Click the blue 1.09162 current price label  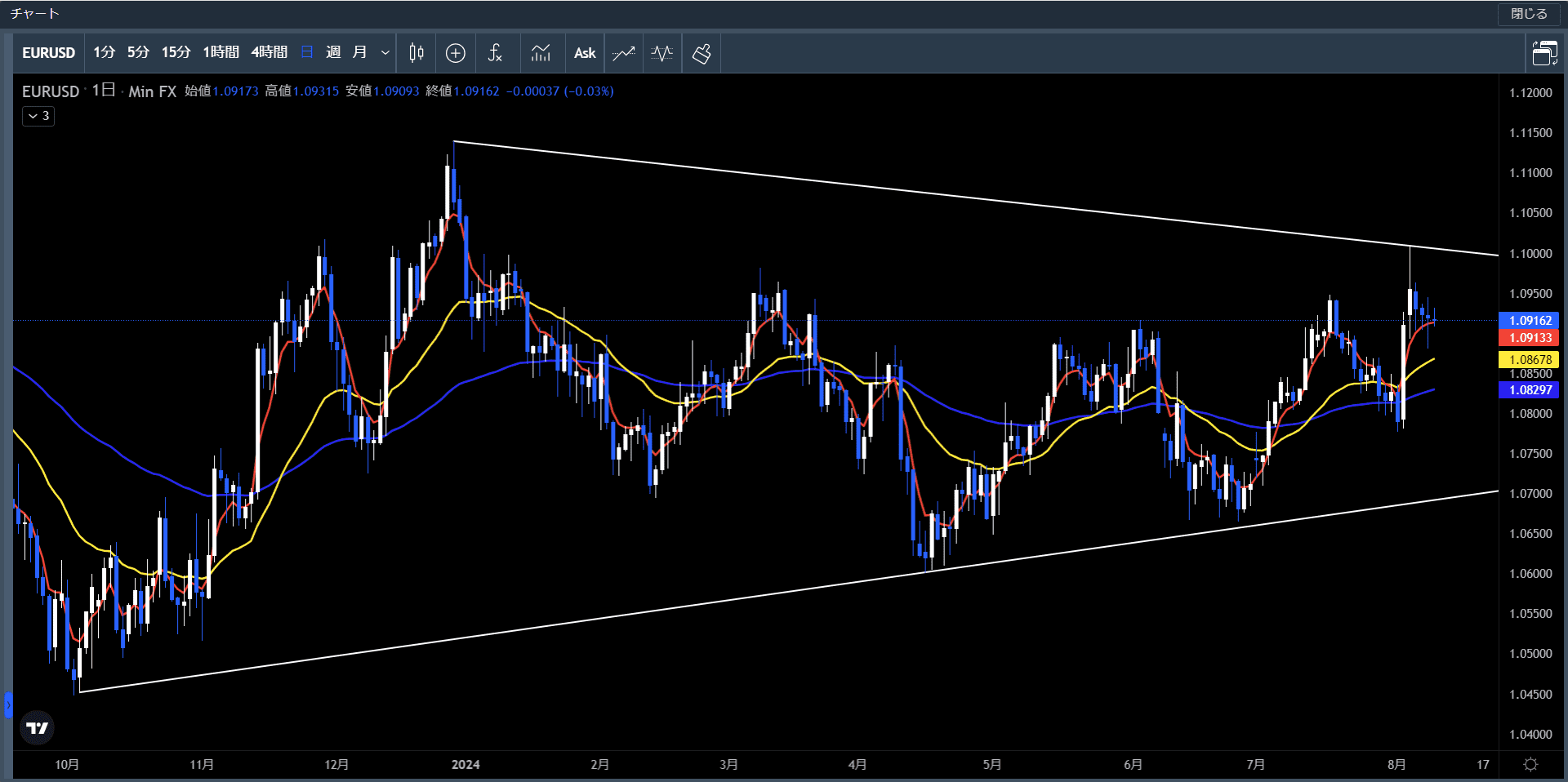(x=1530, y=321)
